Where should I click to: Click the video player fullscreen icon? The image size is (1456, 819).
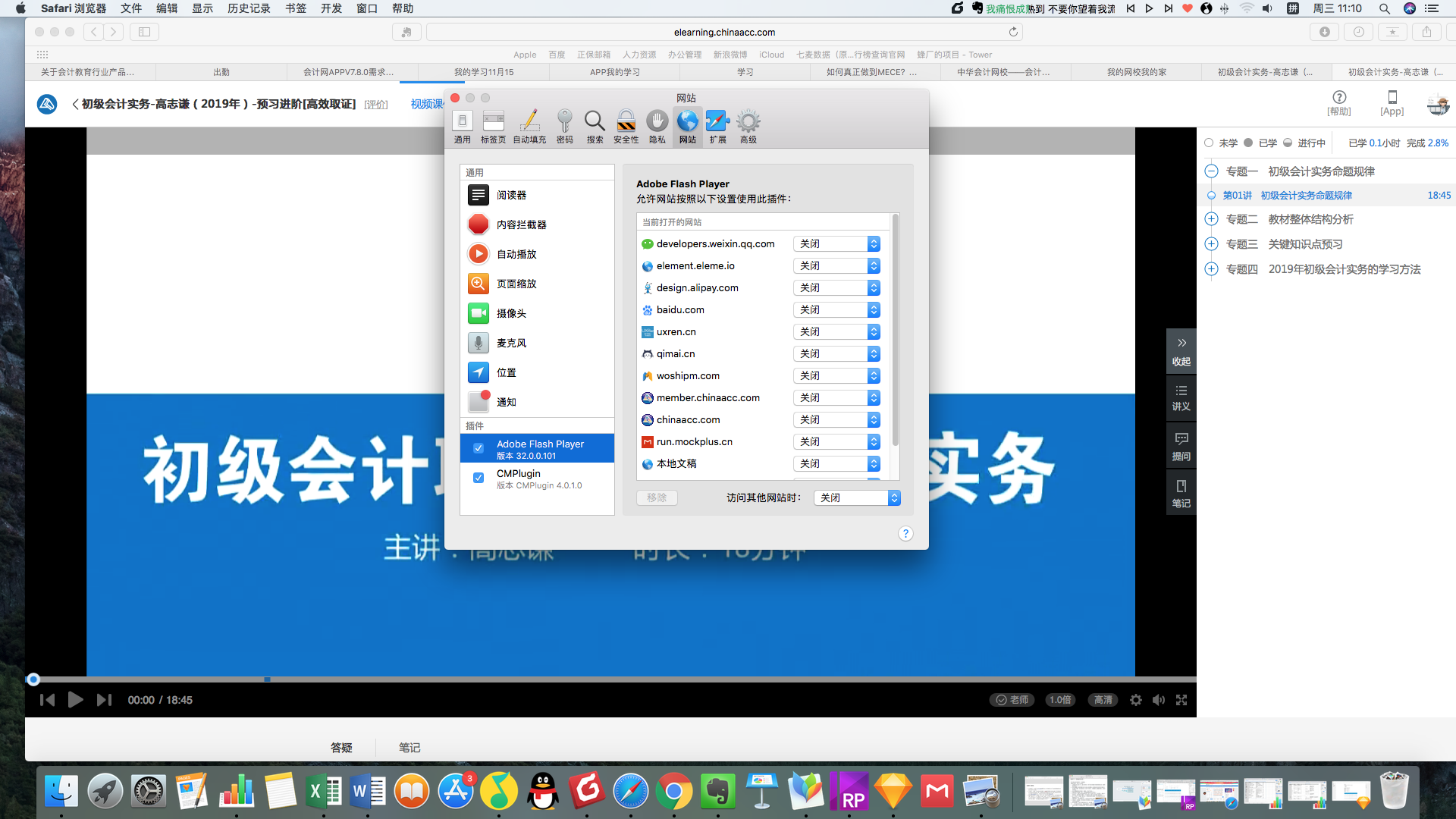1181,700
